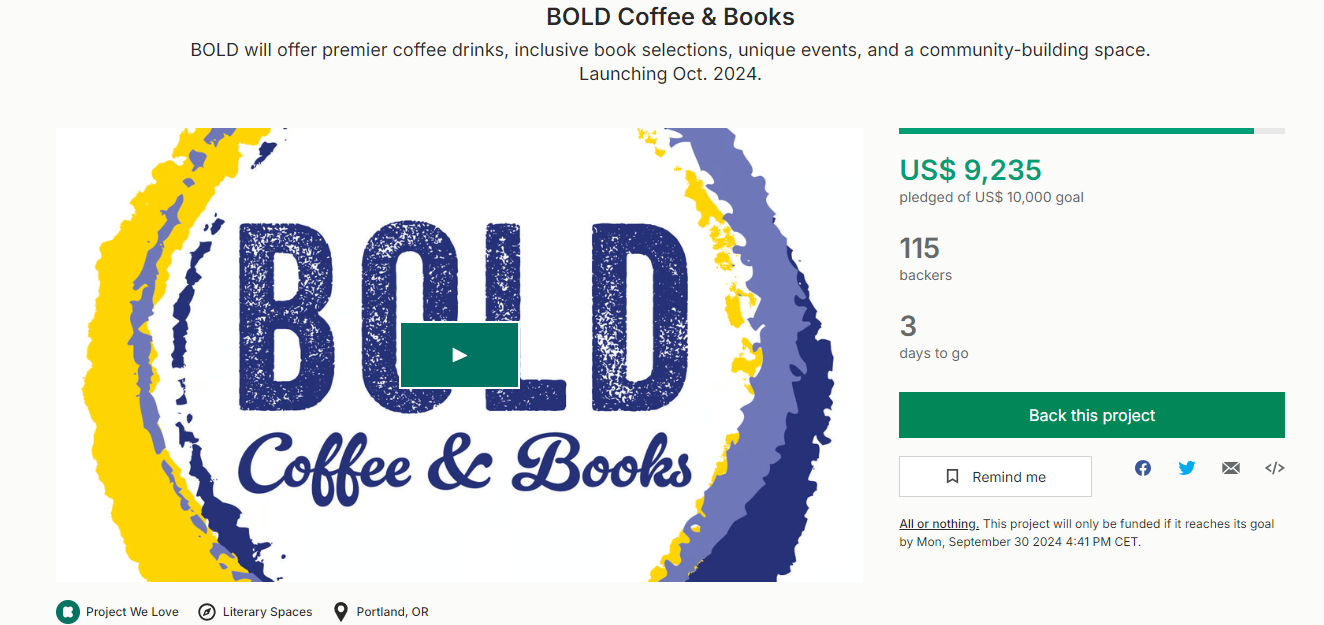Share the project on Facebook
The width and height of the screenshot is (1324, 625).
pos(1143,468)
